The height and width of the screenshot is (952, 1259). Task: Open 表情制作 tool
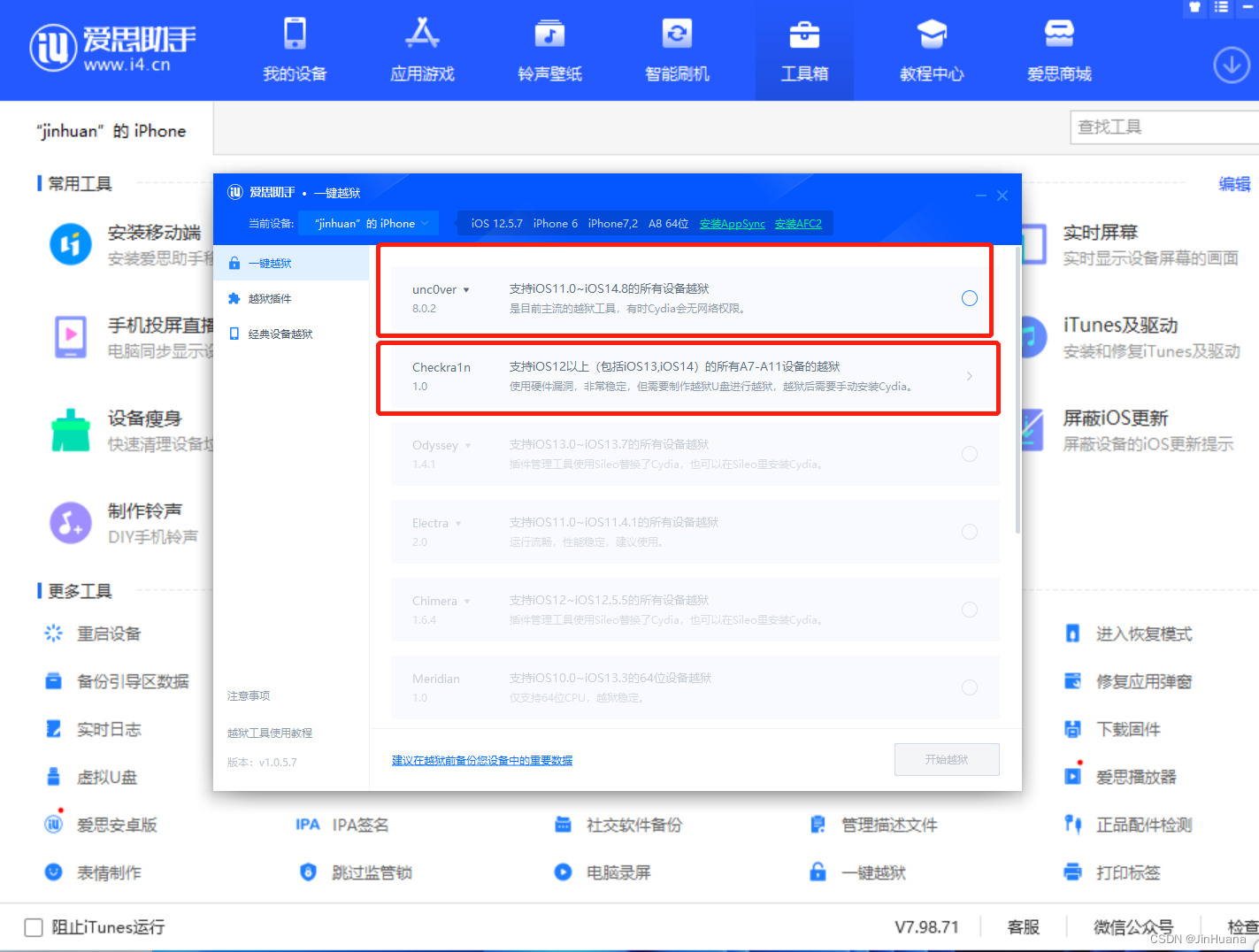[93, 872]
